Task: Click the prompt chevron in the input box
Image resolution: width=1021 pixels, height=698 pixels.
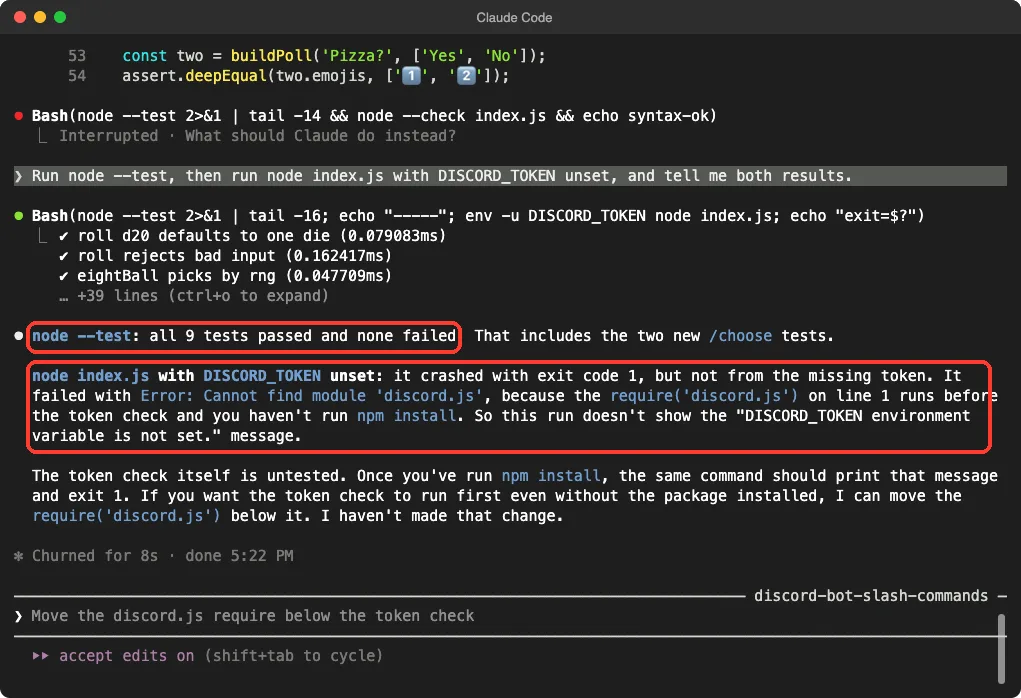Action: [x=19, y=616]
